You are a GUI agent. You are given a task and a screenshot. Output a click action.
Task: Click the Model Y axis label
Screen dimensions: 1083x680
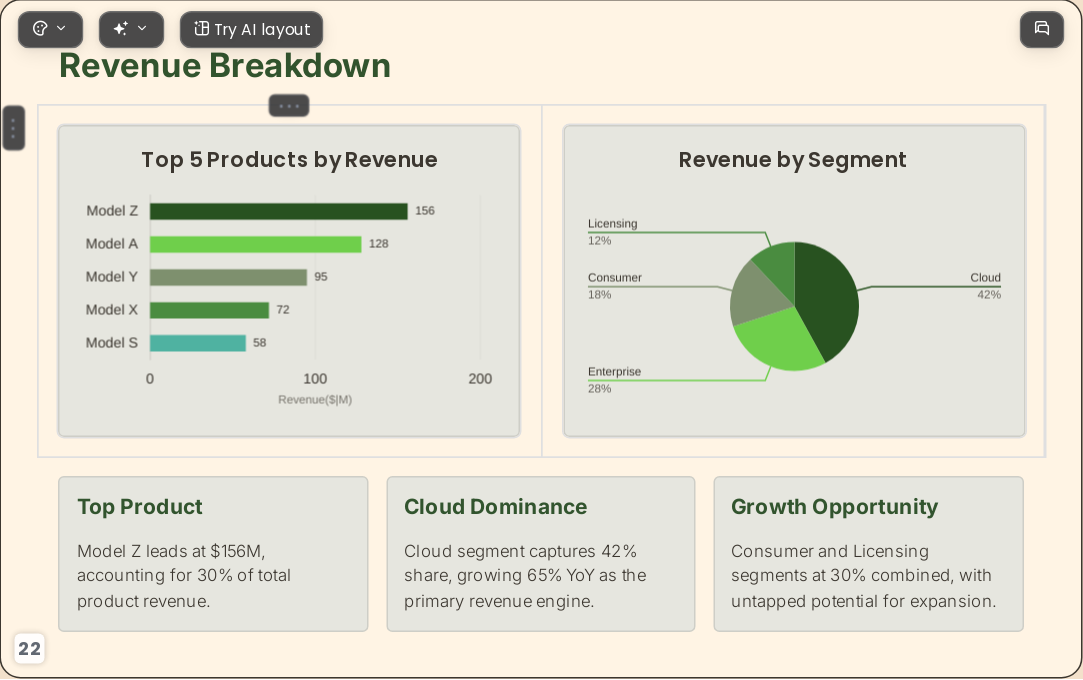(x=112, y=277)
